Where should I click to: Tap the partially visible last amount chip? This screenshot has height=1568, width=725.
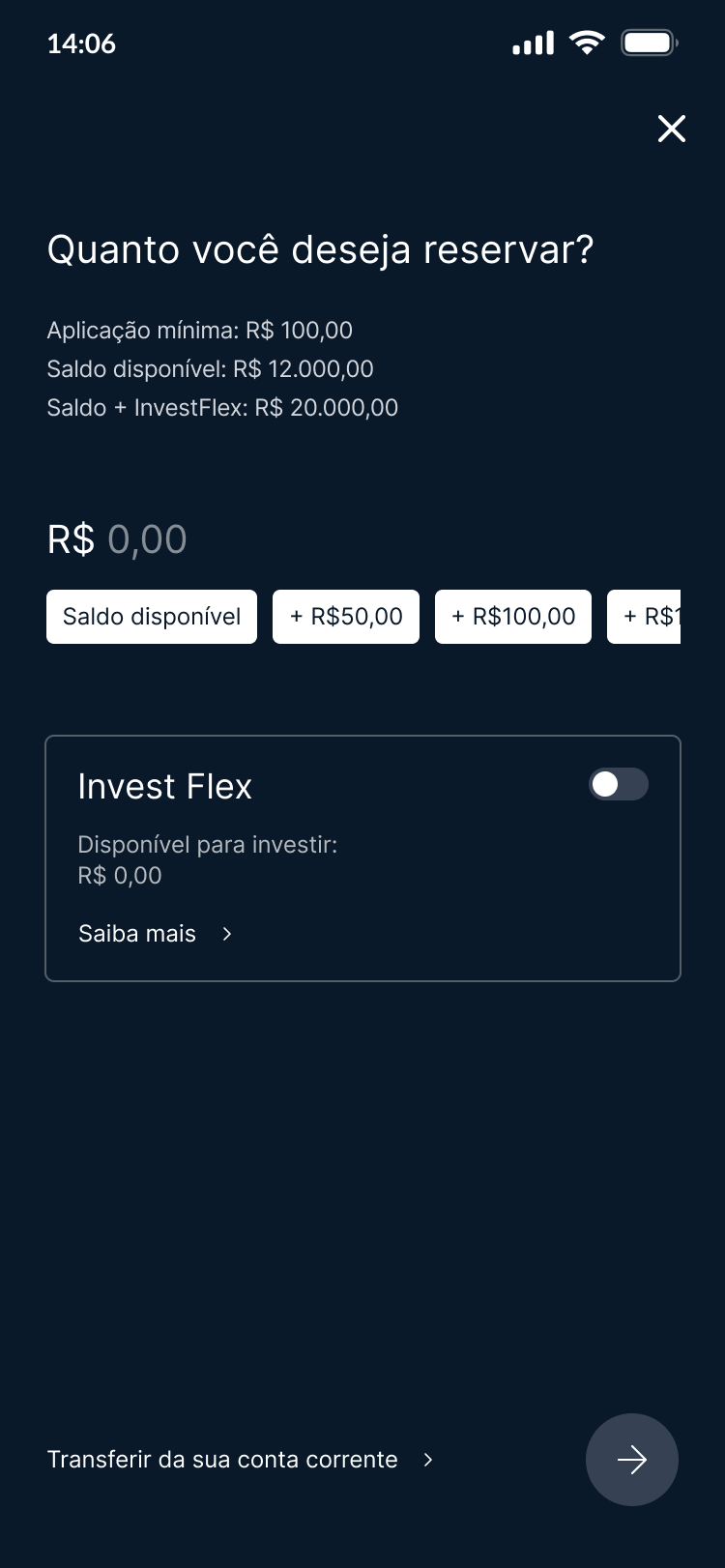646,617
